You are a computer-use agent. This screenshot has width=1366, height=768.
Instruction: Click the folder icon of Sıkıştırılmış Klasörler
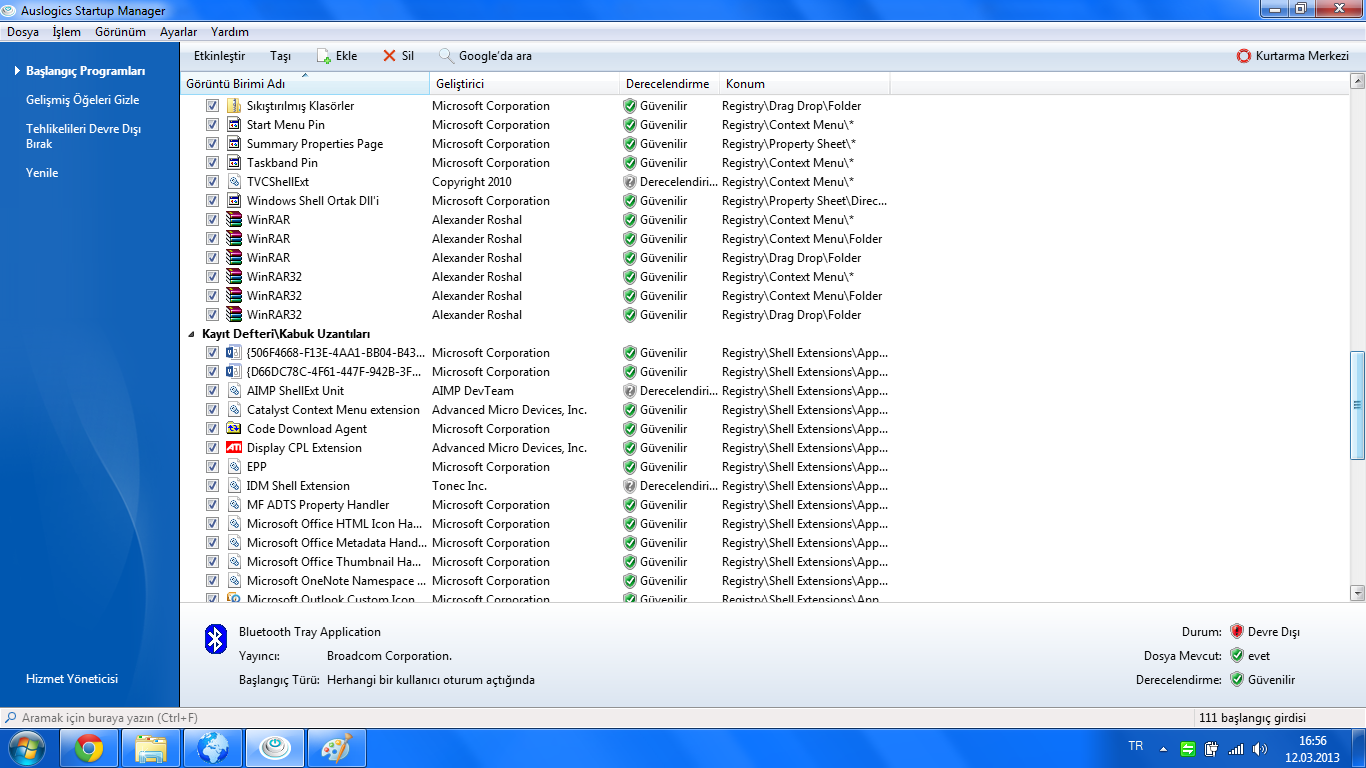click(x=234, y=106)
